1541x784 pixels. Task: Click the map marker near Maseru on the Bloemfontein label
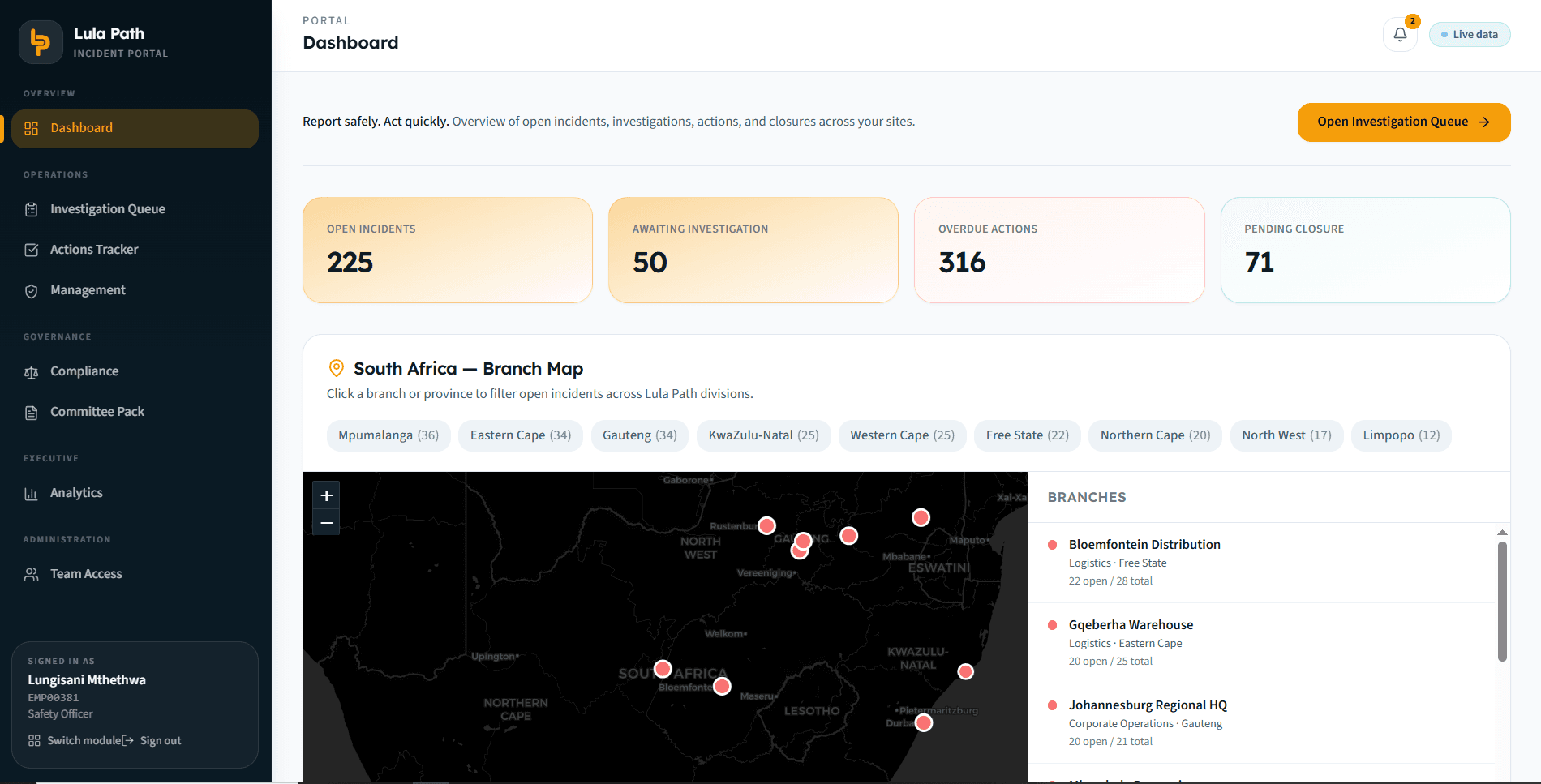[722, 687]
